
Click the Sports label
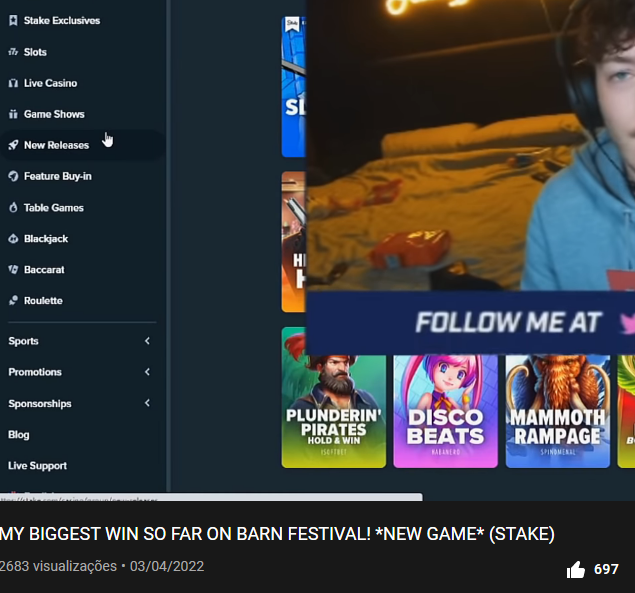tap(23, 341)
